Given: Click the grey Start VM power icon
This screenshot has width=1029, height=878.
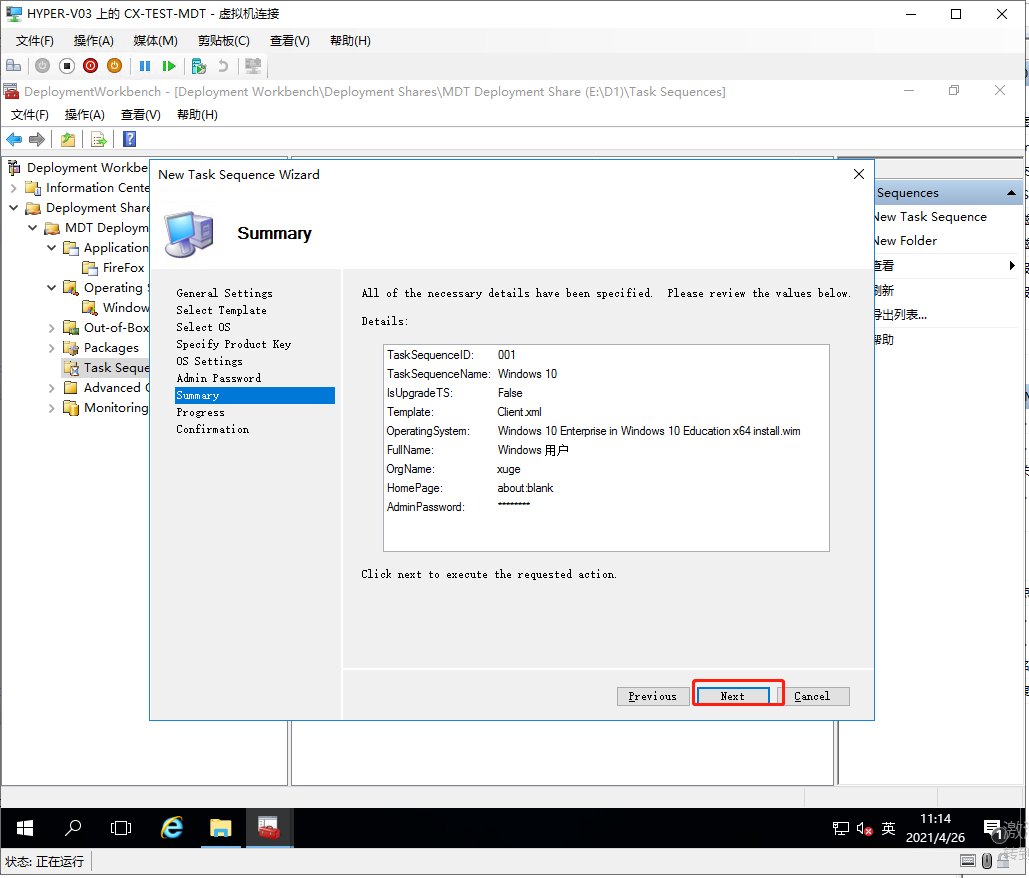Looking at the screenshot, I should click(43, 66).
